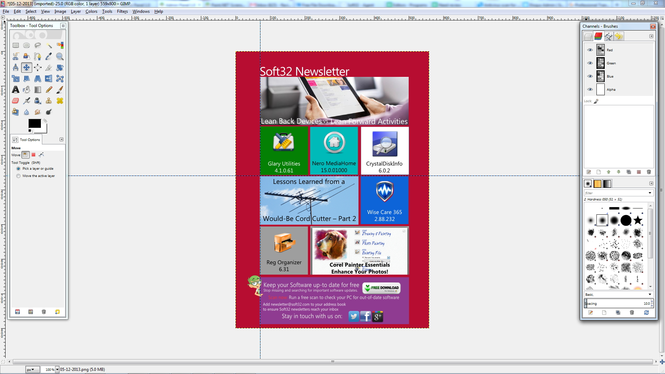
Task: Select the Eraser tool
Action: tap(16, 100)
